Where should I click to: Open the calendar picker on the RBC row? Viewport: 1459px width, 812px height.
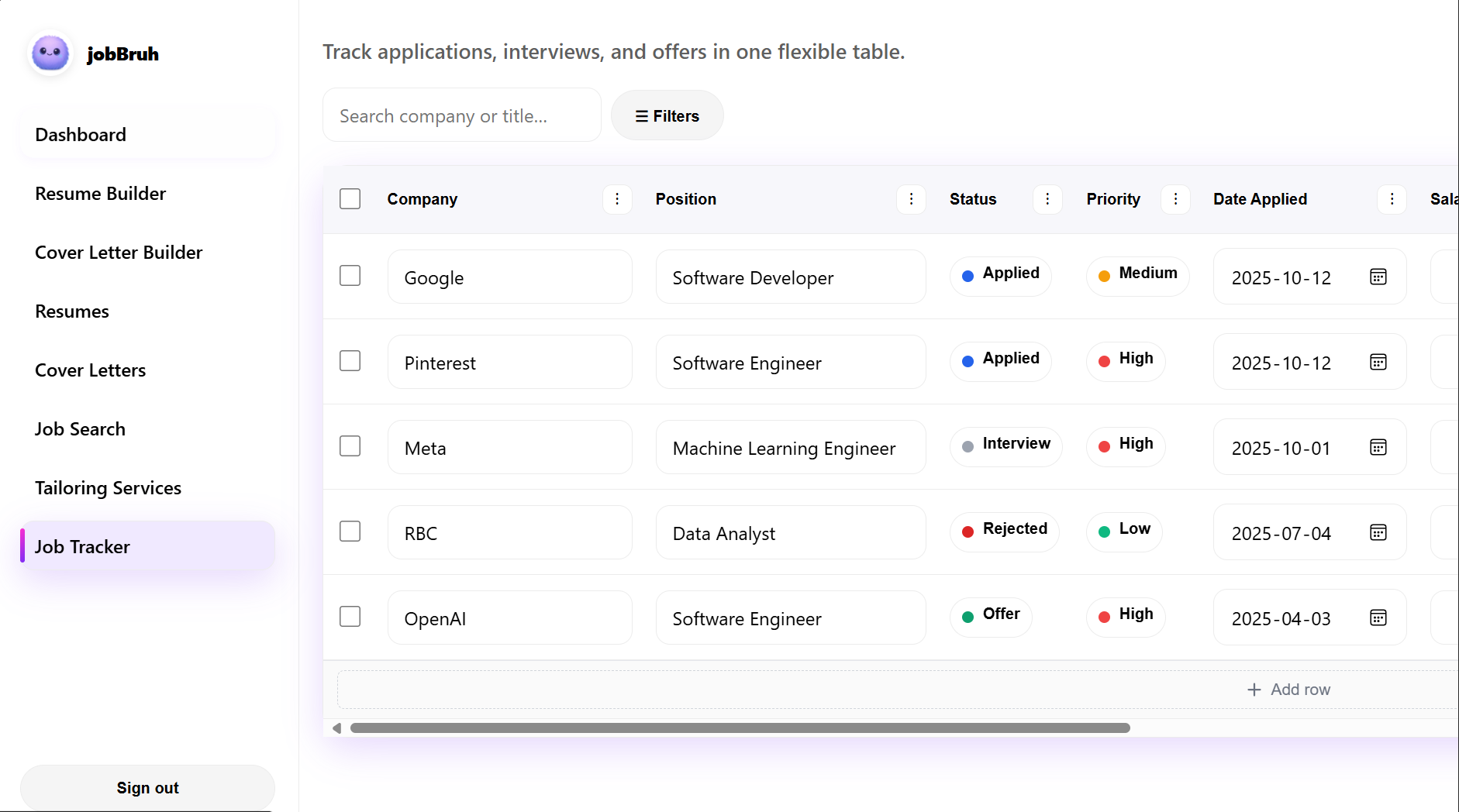(x=1378, y=532)
